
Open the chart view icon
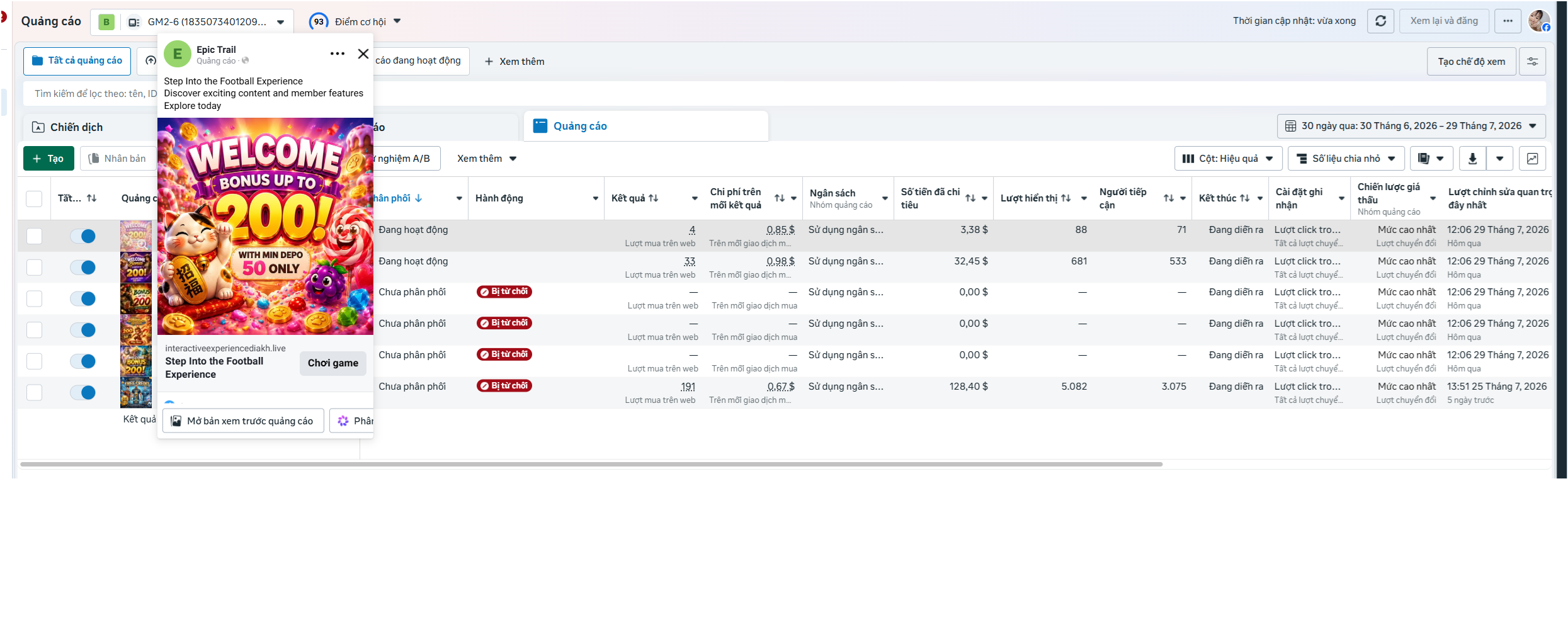[1532, 159]
